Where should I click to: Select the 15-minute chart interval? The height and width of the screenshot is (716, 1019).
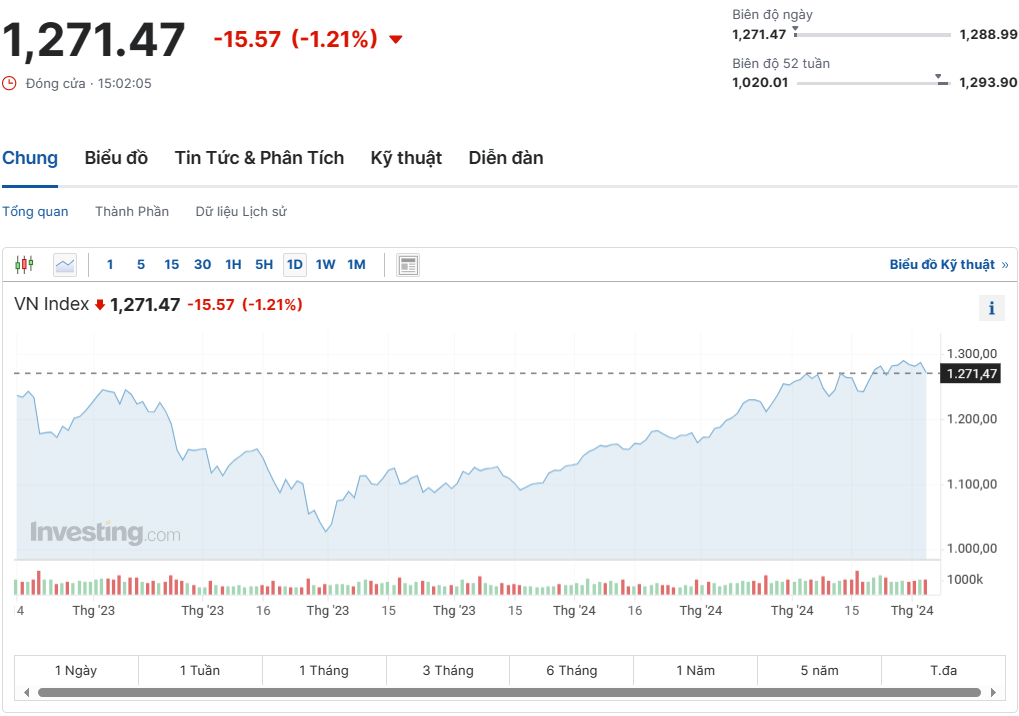click(x=171, y=265)
